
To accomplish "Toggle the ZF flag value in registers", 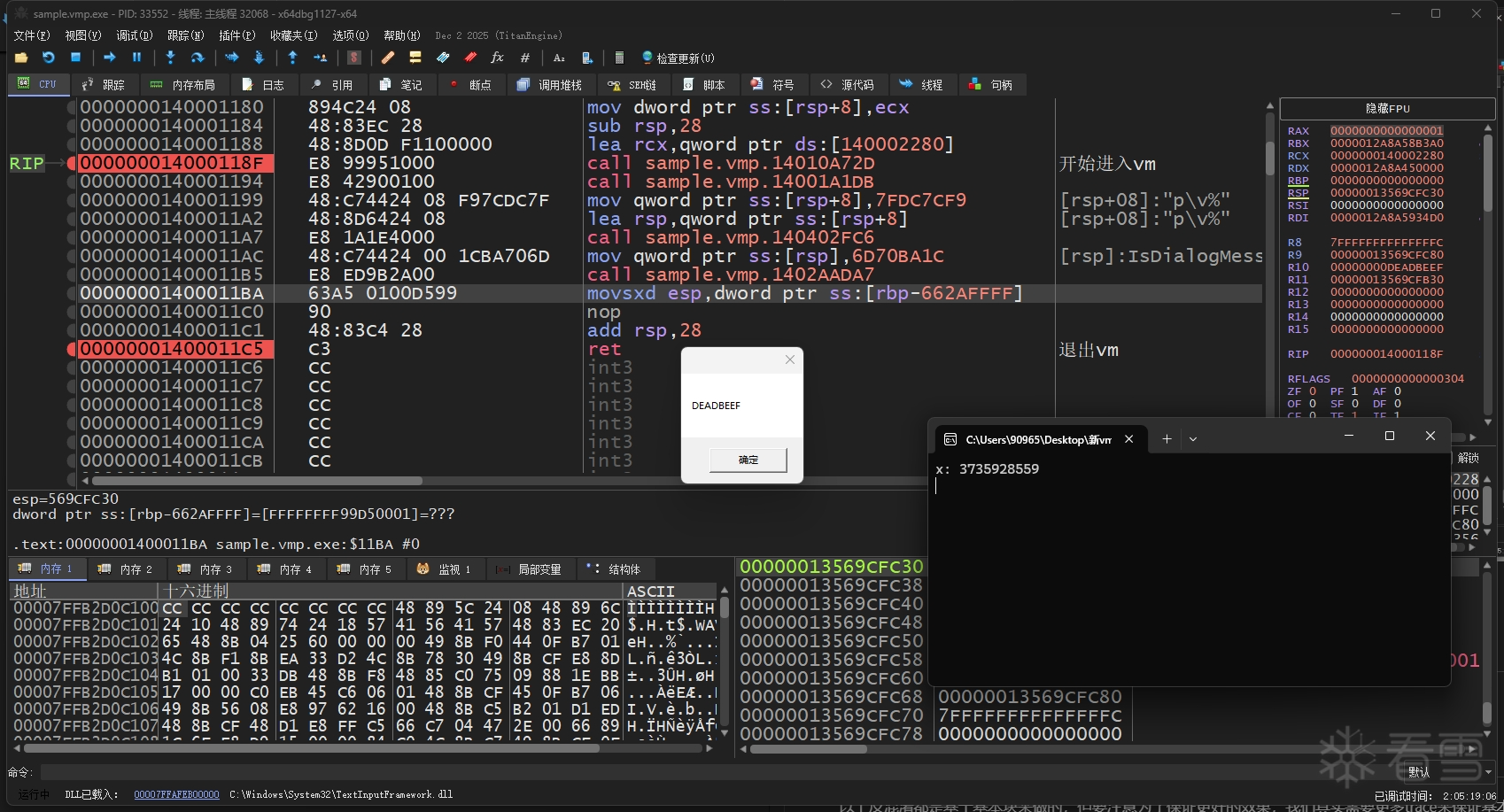I will click(1313, 391).
